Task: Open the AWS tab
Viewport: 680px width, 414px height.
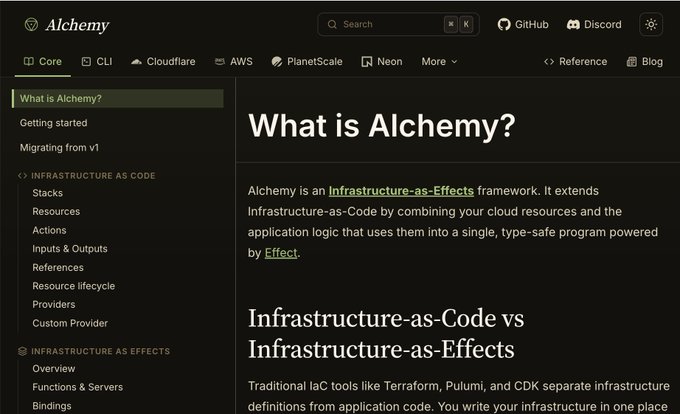Action: coord(234,62)
